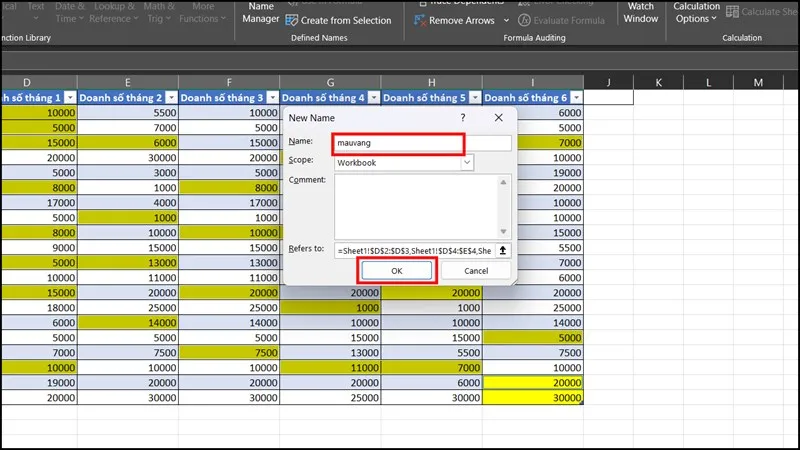
Task: Click the collapse dialog arrow beside Refers to
Action: click(x=504, y=250)
